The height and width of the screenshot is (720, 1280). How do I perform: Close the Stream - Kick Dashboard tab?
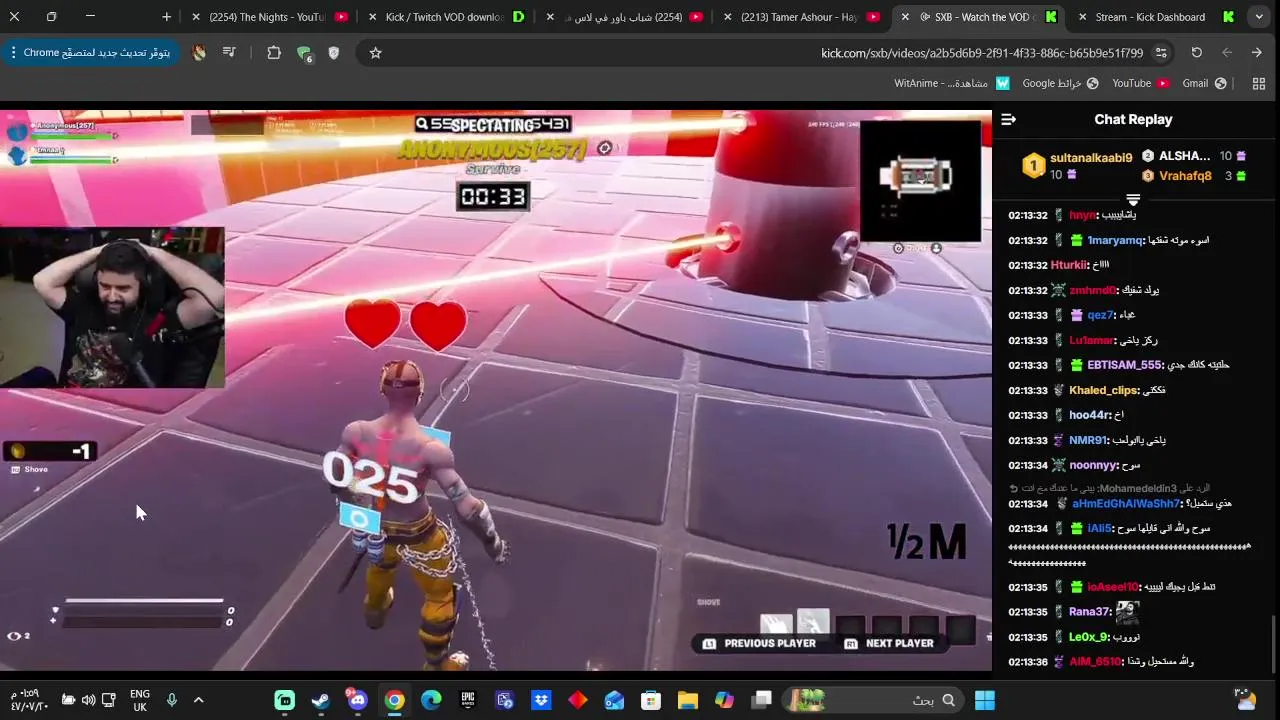pyautogui.click(x=1082, y=17)
